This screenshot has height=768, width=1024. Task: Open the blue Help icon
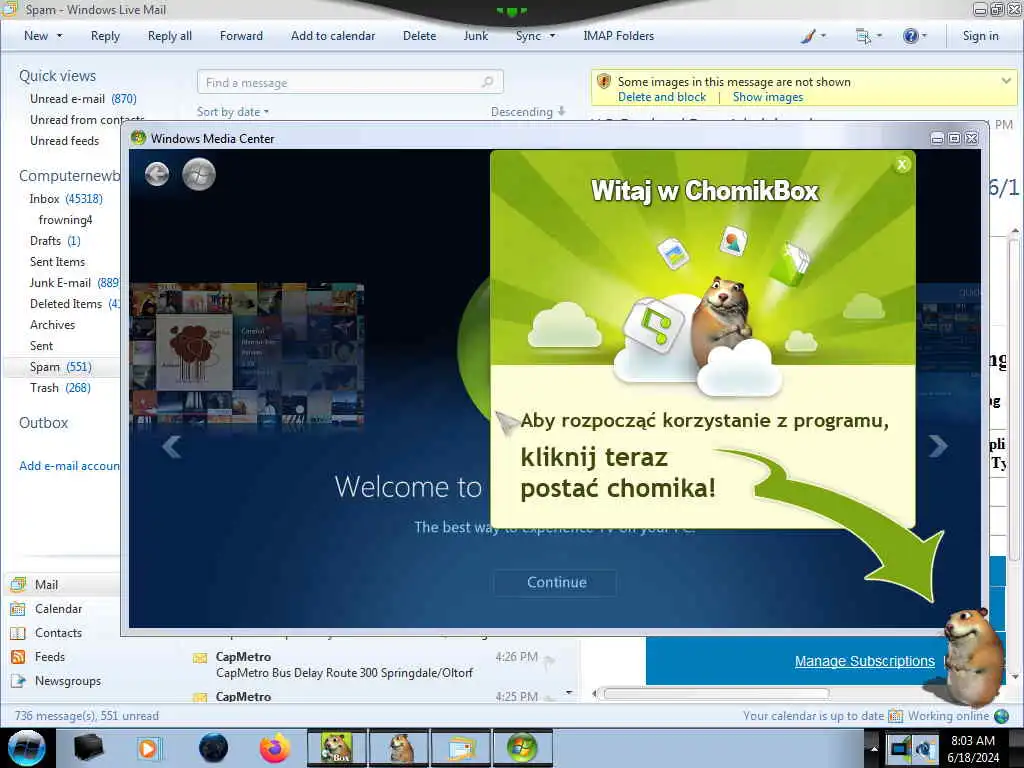[910, 36]
